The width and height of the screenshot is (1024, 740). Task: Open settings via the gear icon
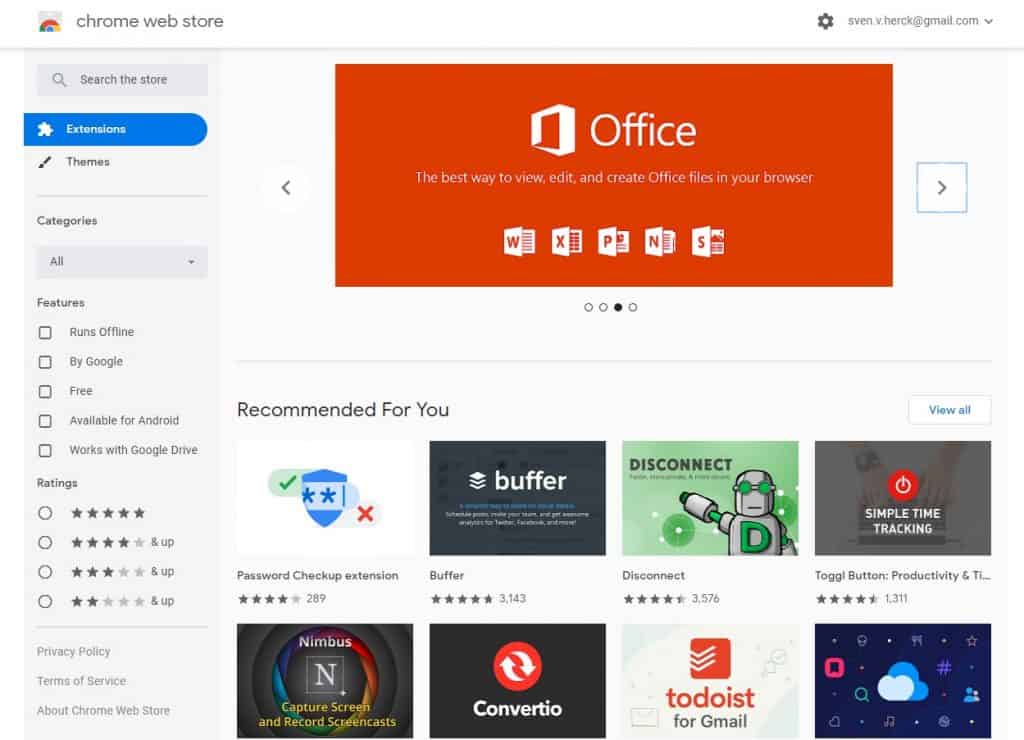point(825,21)
